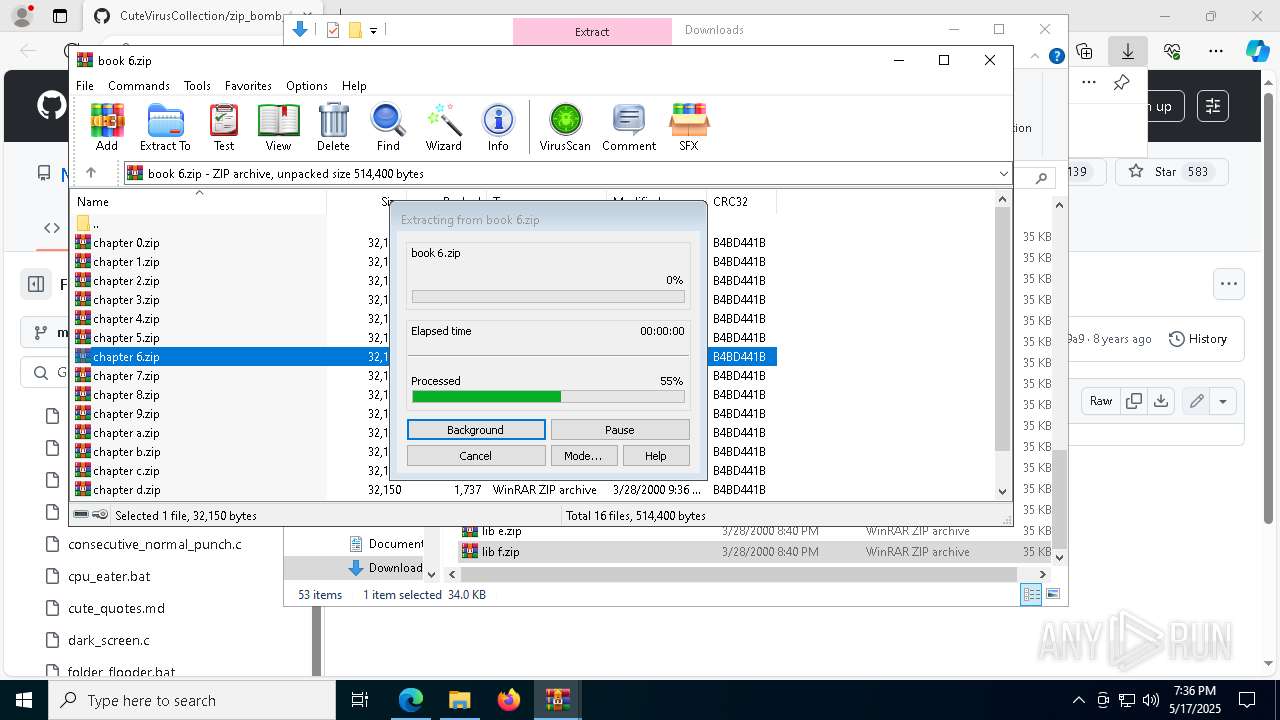
Task: Click the Mode... button
Action: (583, 456)
